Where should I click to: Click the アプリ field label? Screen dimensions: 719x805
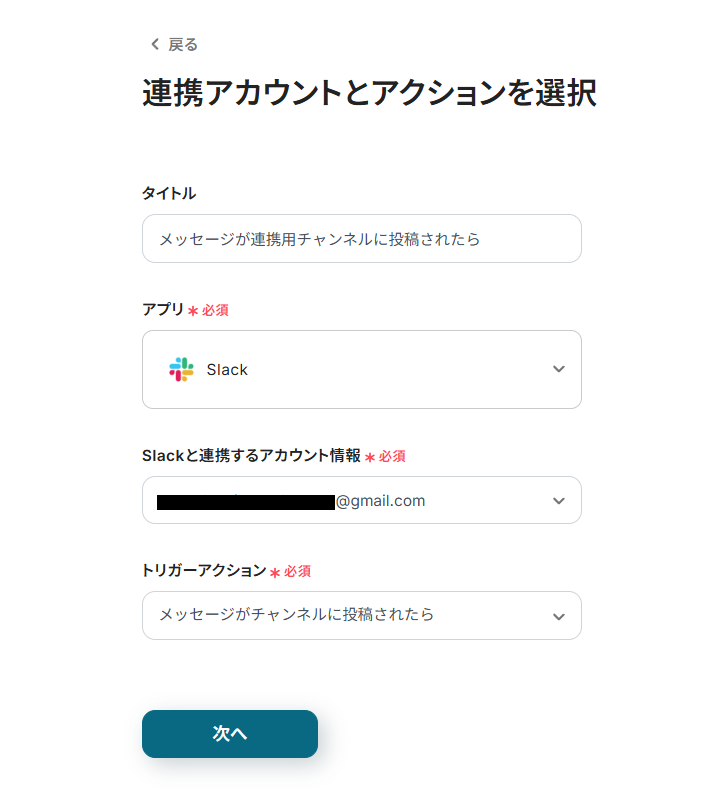[163, 309]
